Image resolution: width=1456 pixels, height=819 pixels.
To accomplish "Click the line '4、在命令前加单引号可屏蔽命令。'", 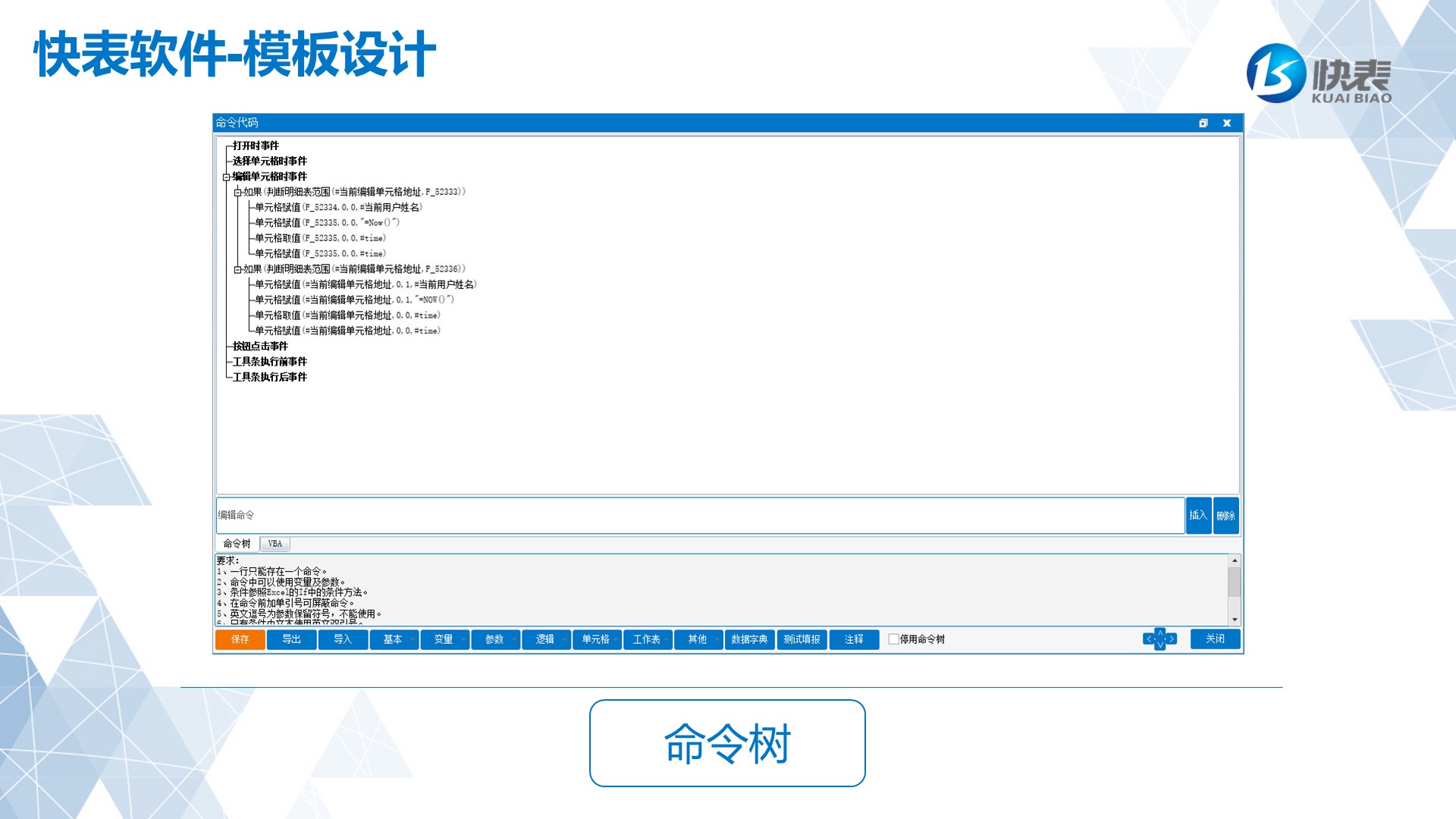I will (286, 604).
